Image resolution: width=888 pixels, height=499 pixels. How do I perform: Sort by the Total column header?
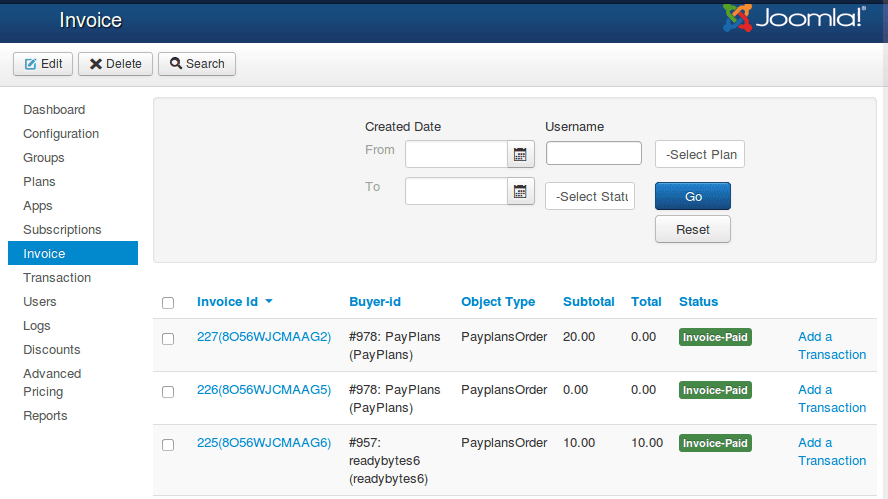(646, 302)
